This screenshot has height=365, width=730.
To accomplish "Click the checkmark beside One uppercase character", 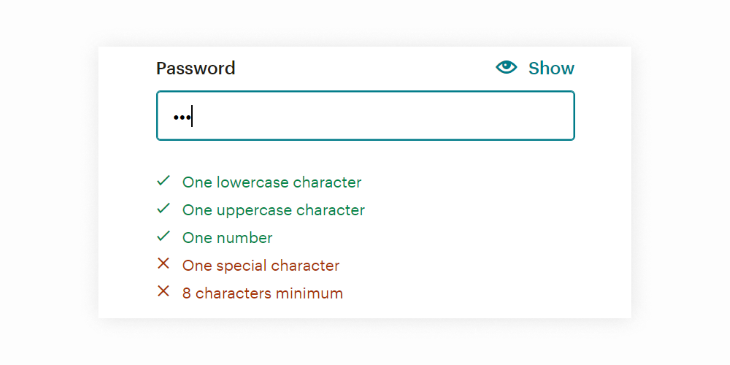I will pyautogui.click(x=163, y=209).
